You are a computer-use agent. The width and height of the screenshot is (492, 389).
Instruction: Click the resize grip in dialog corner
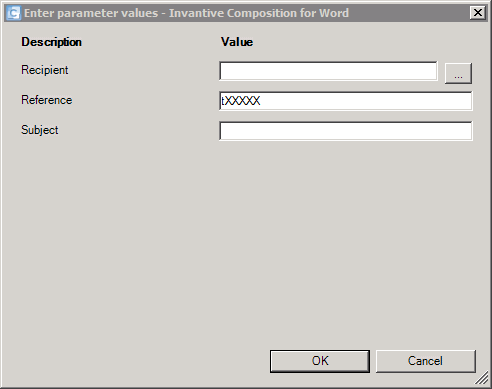coord(482,379)
